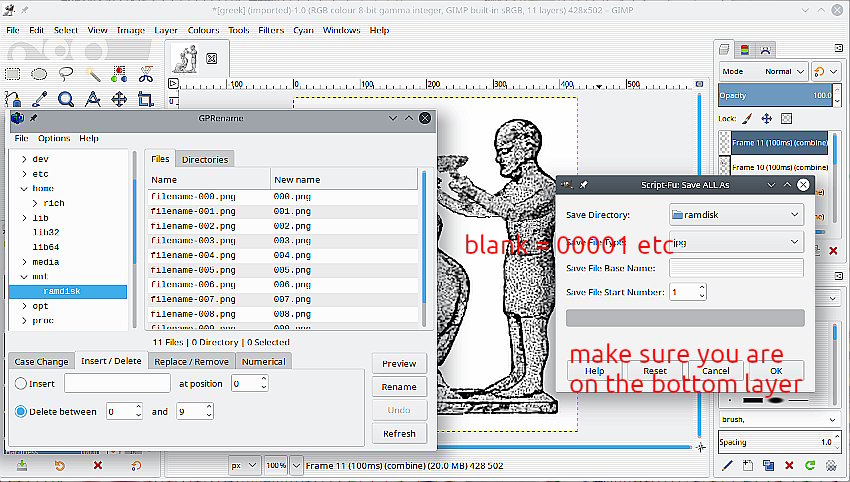Open the layer mode group switcher dropdown

tap(827, 72)
